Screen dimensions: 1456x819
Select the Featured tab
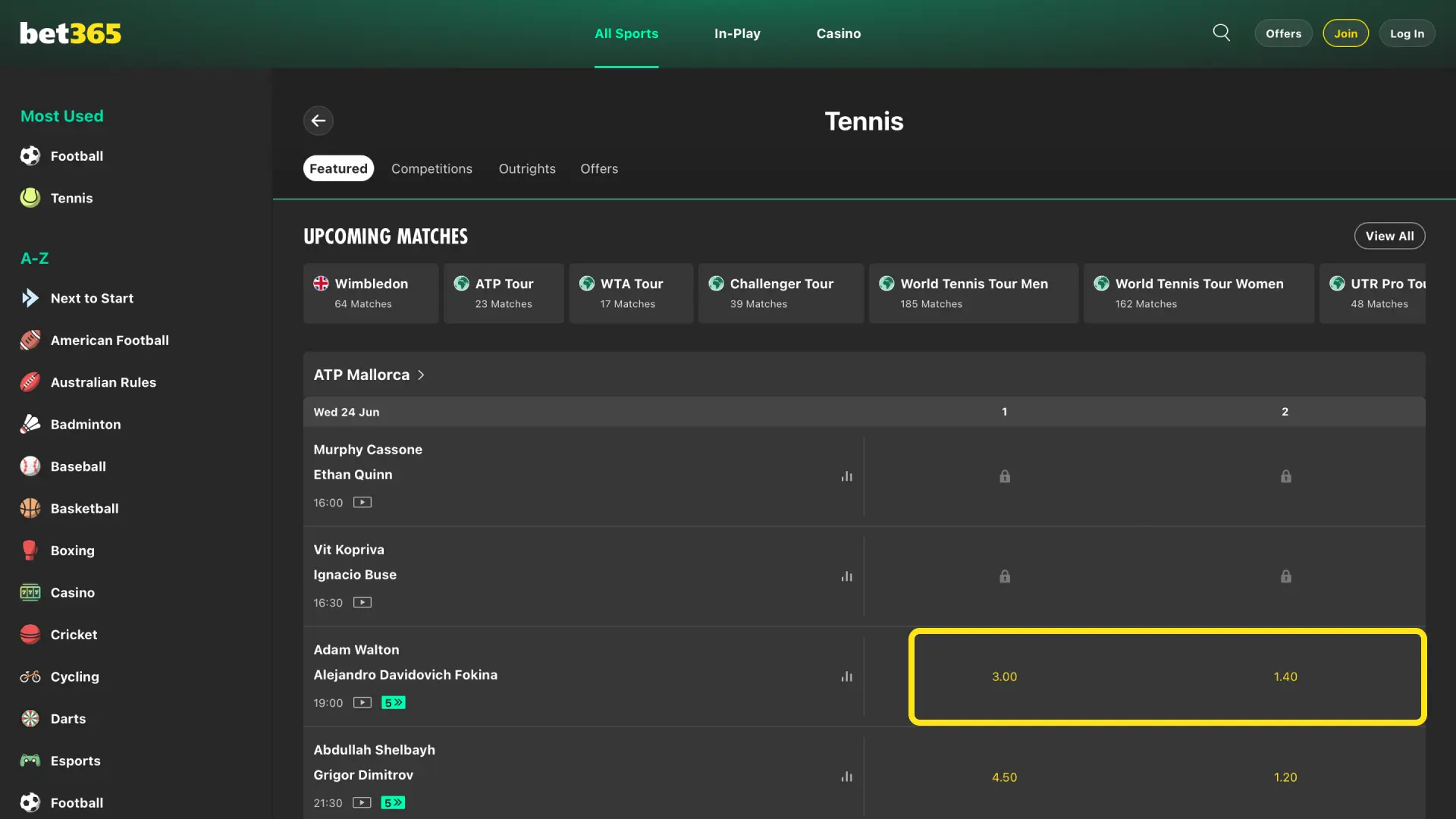338,168
